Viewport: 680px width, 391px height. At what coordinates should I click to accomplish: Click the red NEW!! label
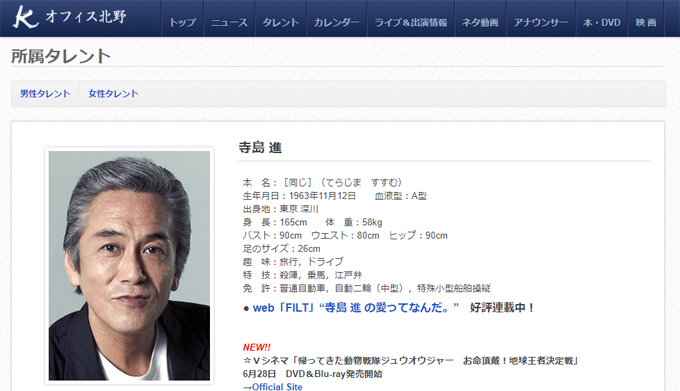[x=257, y=347]
